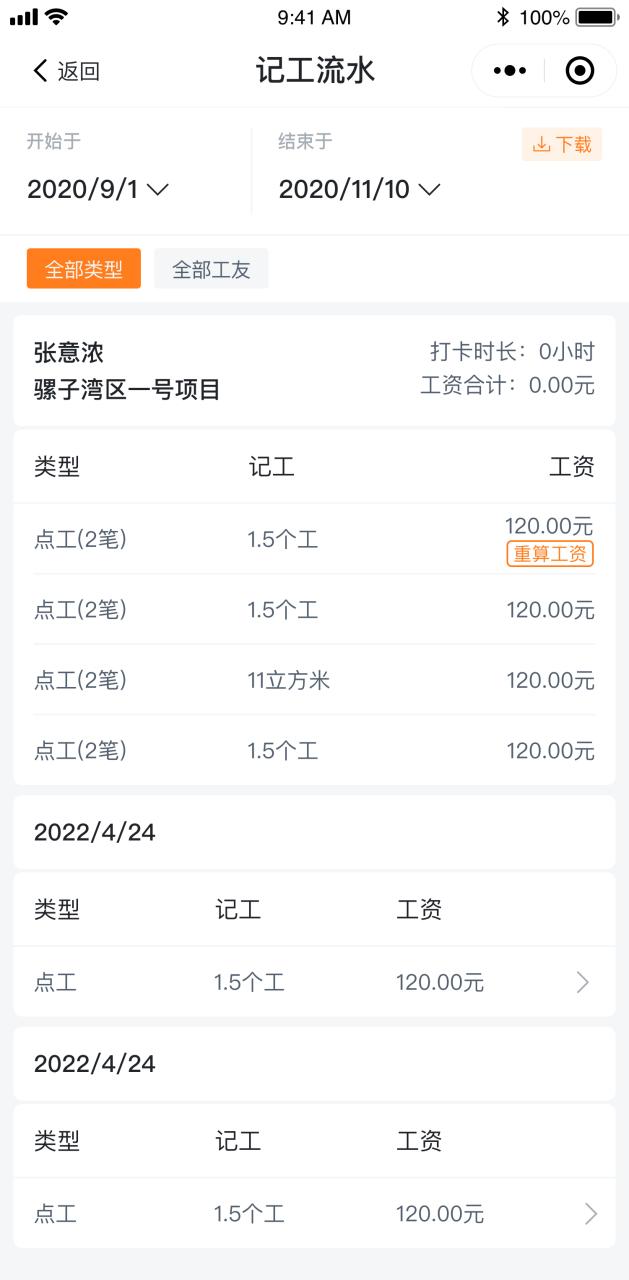The image size is (629, 1280).
Task: Tap the 骡子湾区一号项目 project name
Action: coord(127,389)
